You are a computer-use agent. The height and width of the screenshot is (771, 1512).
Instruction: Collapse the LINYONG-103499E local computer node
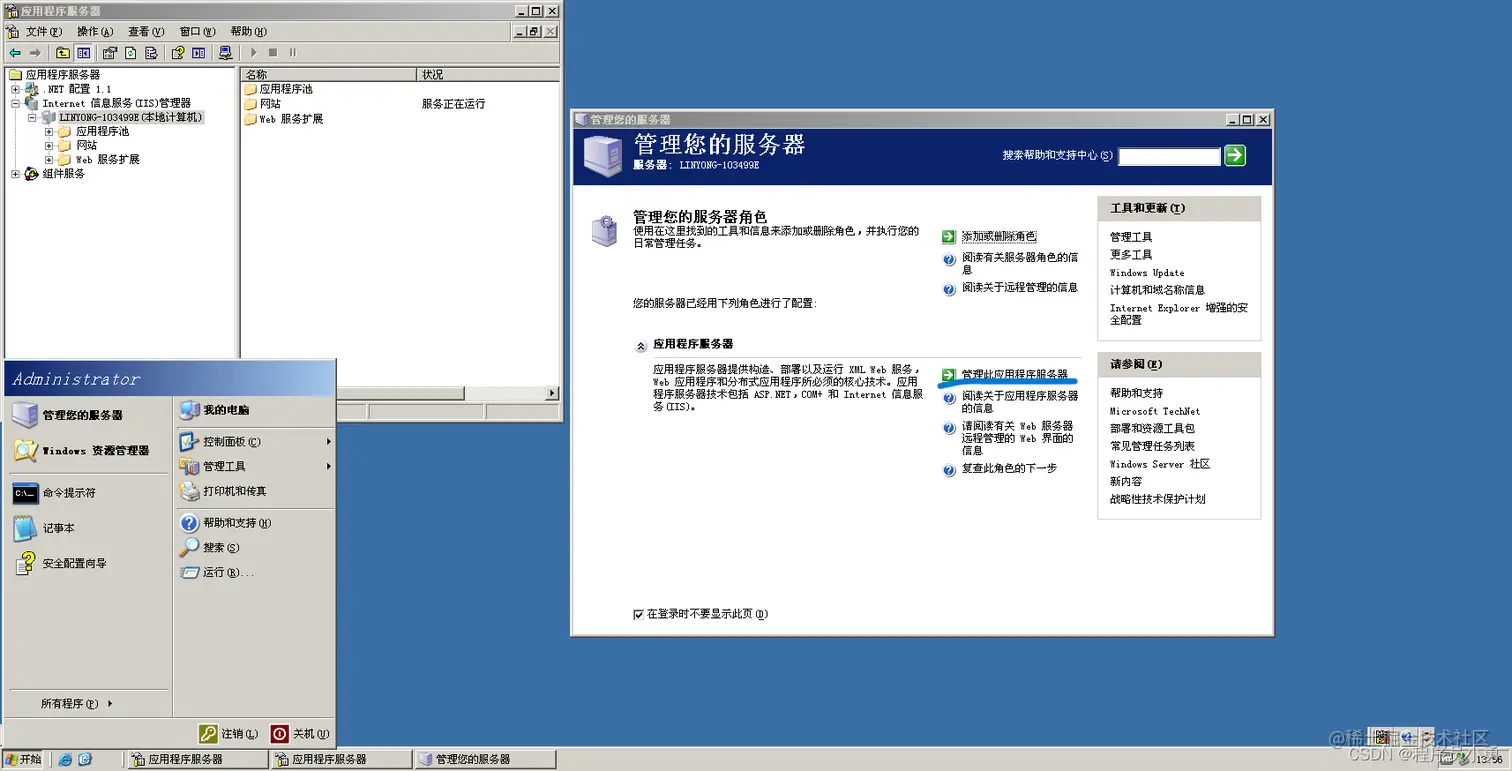pos(32,117)
